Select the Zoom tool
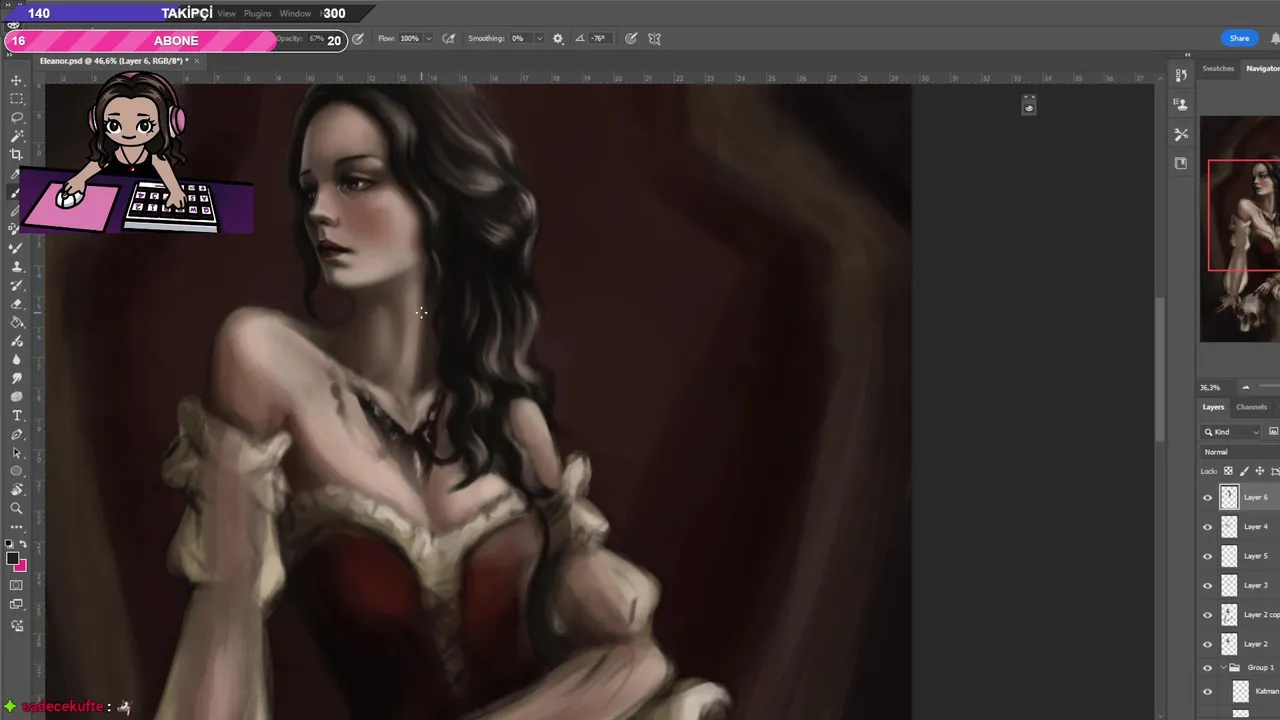Viewport: 1280px width, 720px height. 16,509
